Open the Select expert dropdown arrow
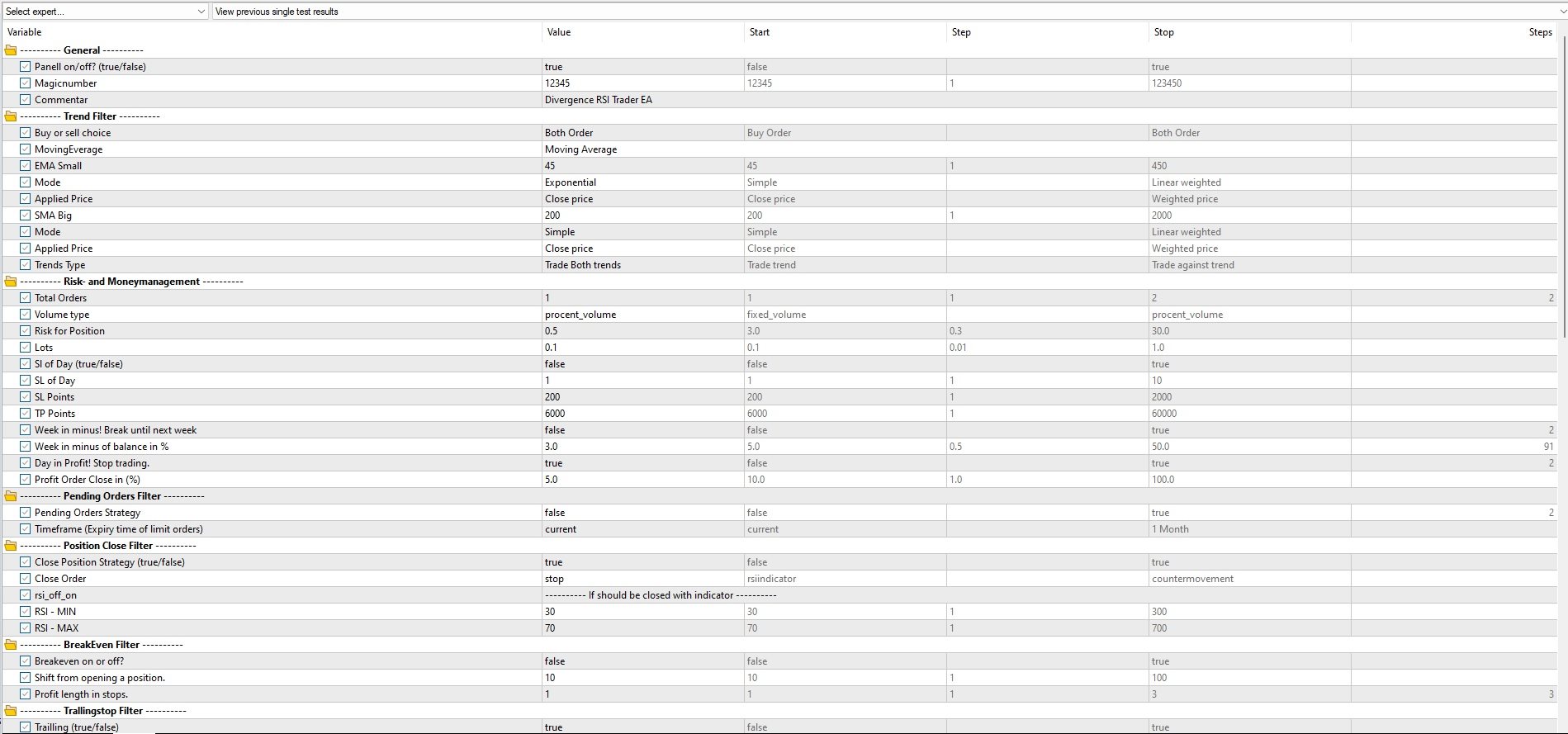This screenshot has width=1568, height=734. (201, 11)
